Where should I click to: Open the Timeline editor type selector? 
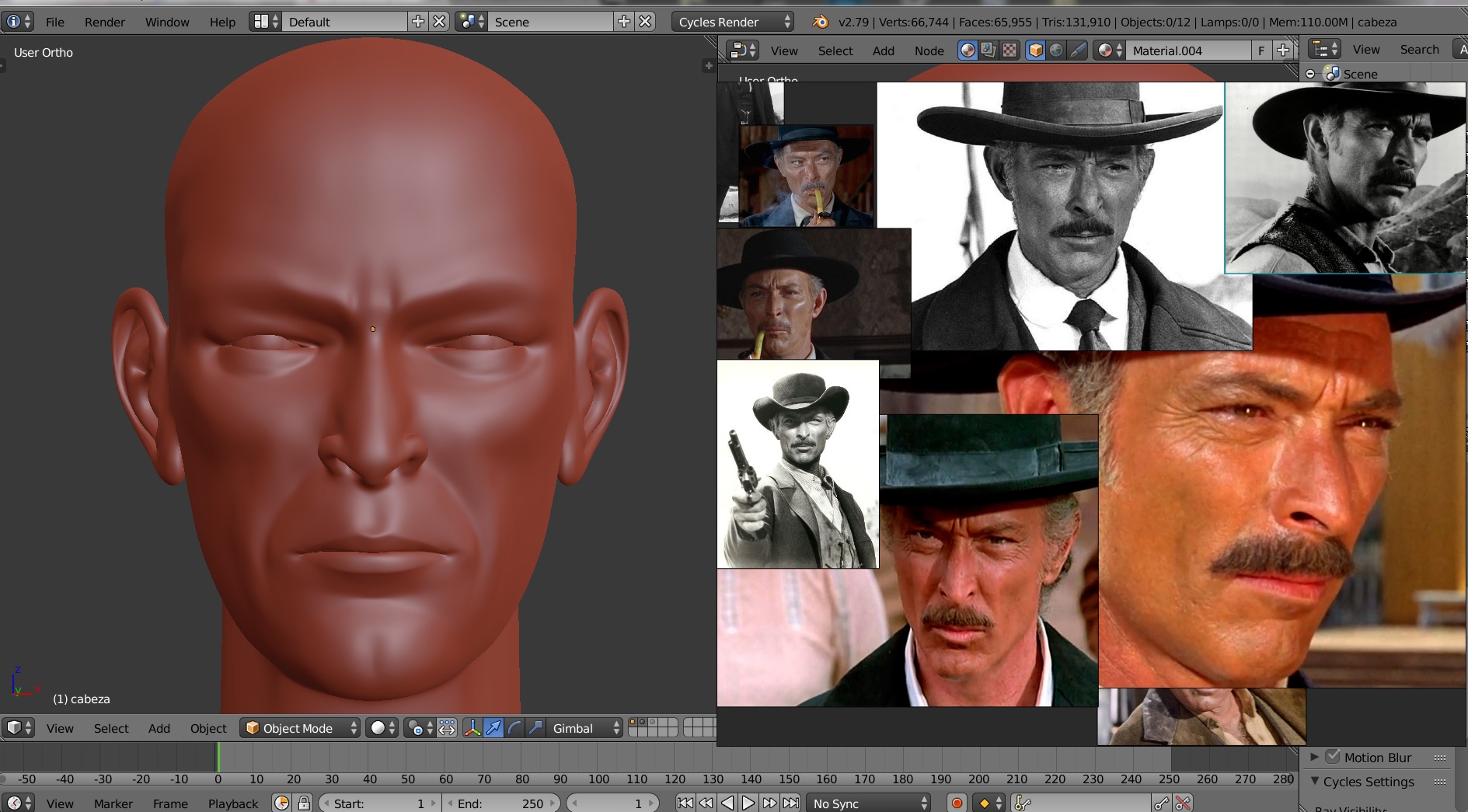pyautogui.click(x=19, y=803)
